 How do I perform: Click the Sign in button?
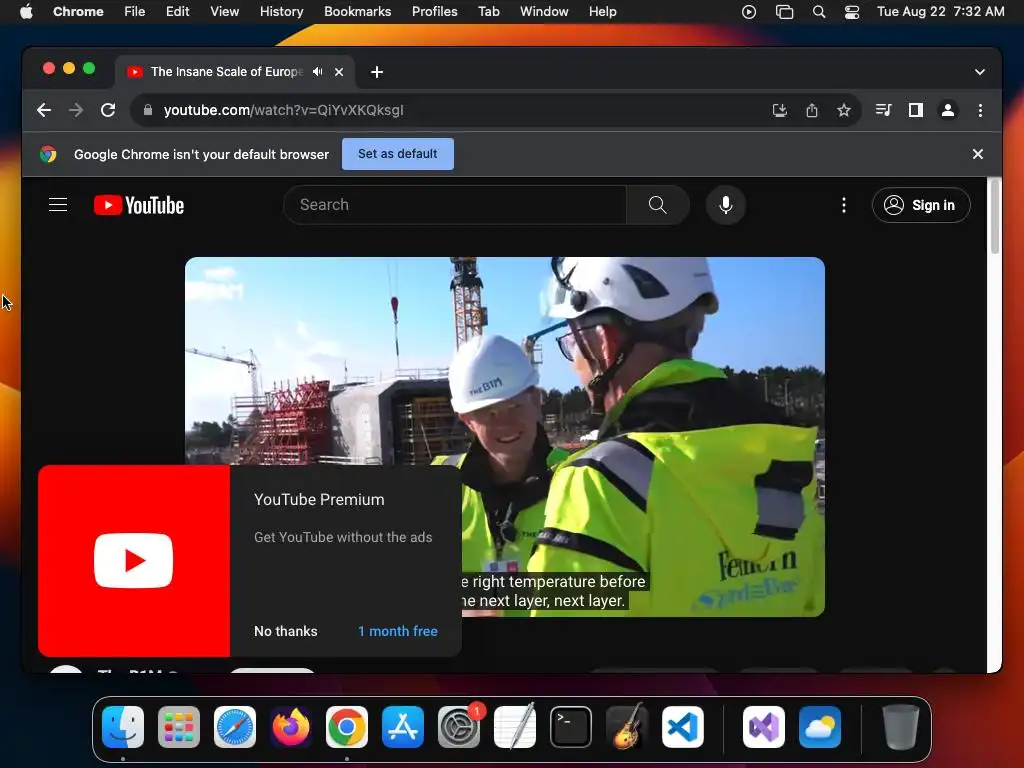921,205
